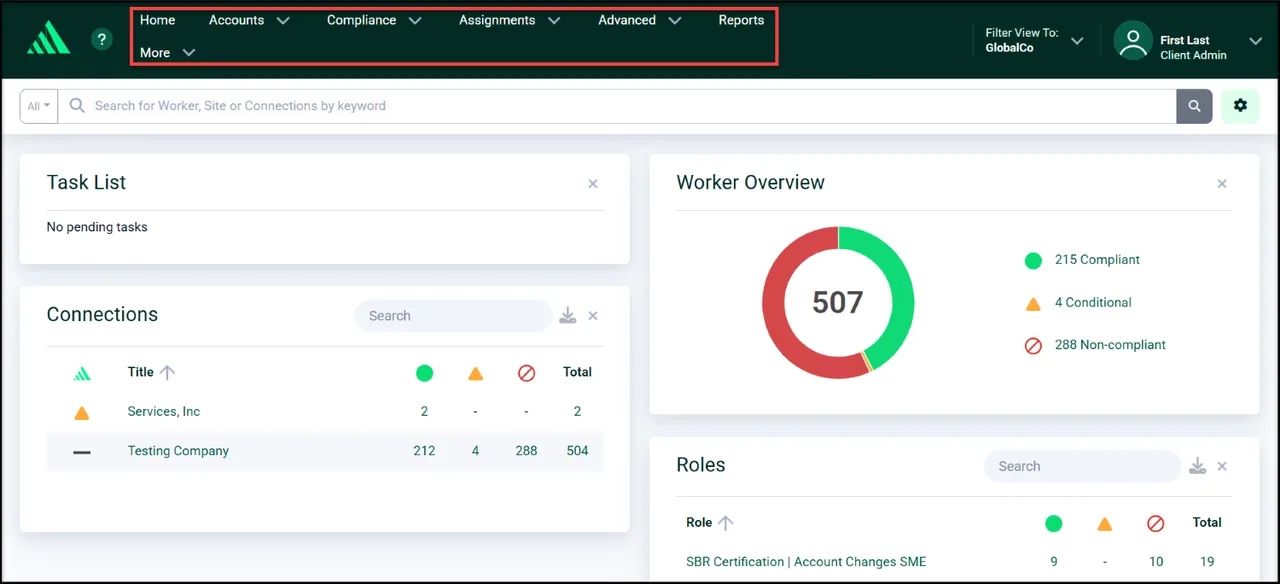Click the 288 Non-compliant legend link
This screenshot has height=584, width=1280.
click(1110, 345)
